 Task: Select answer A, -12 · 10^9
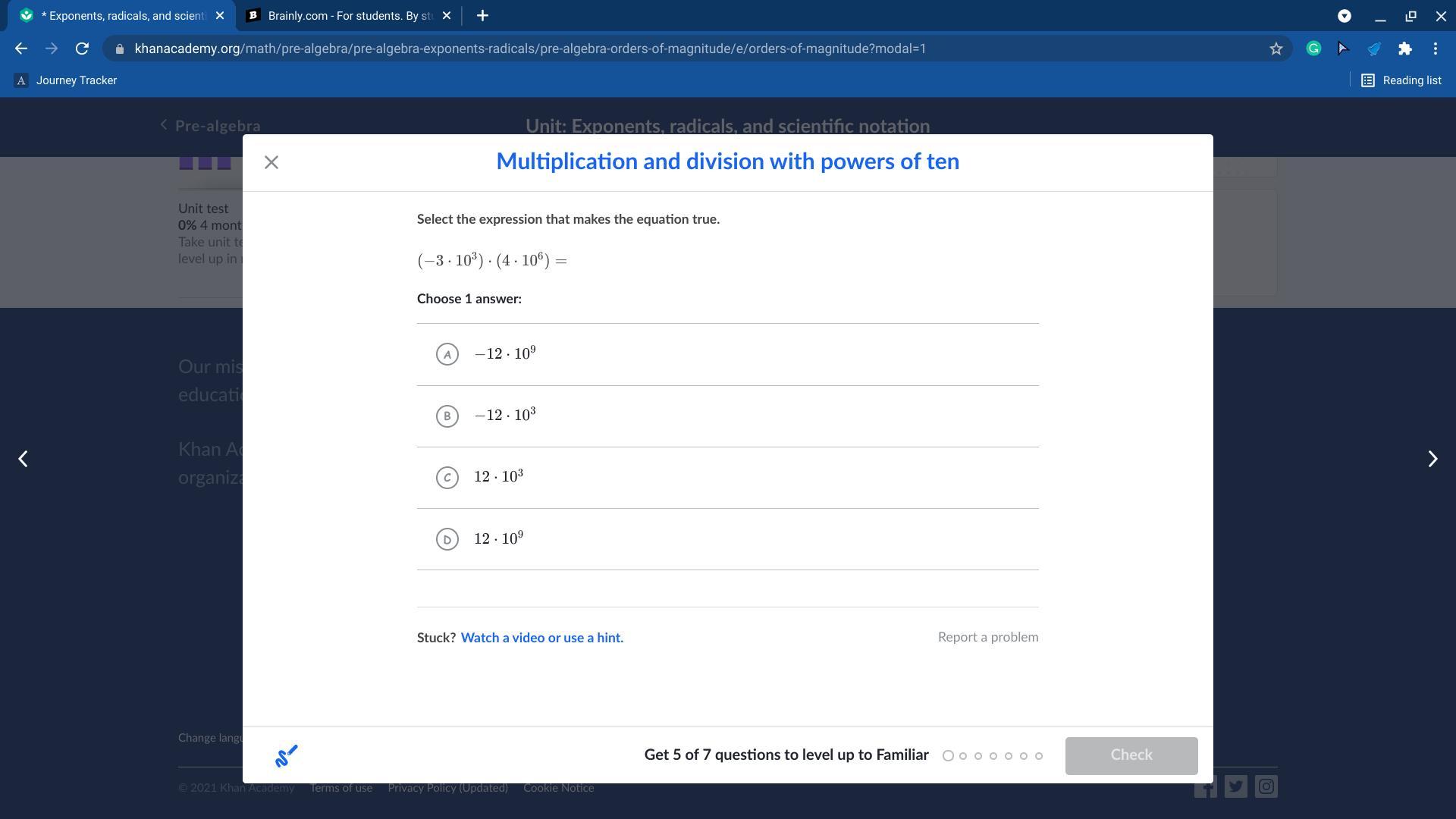[447, 354]
